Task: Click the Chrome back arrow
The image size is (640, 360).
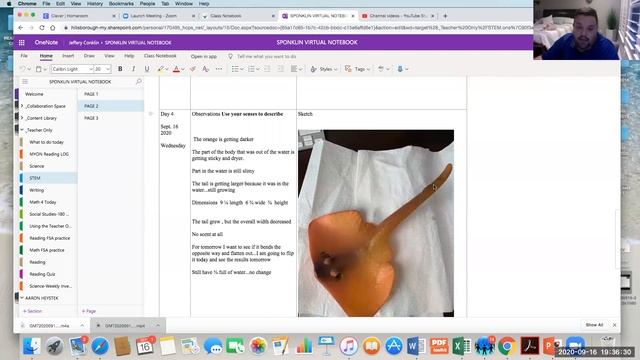Action: point(20,28)
